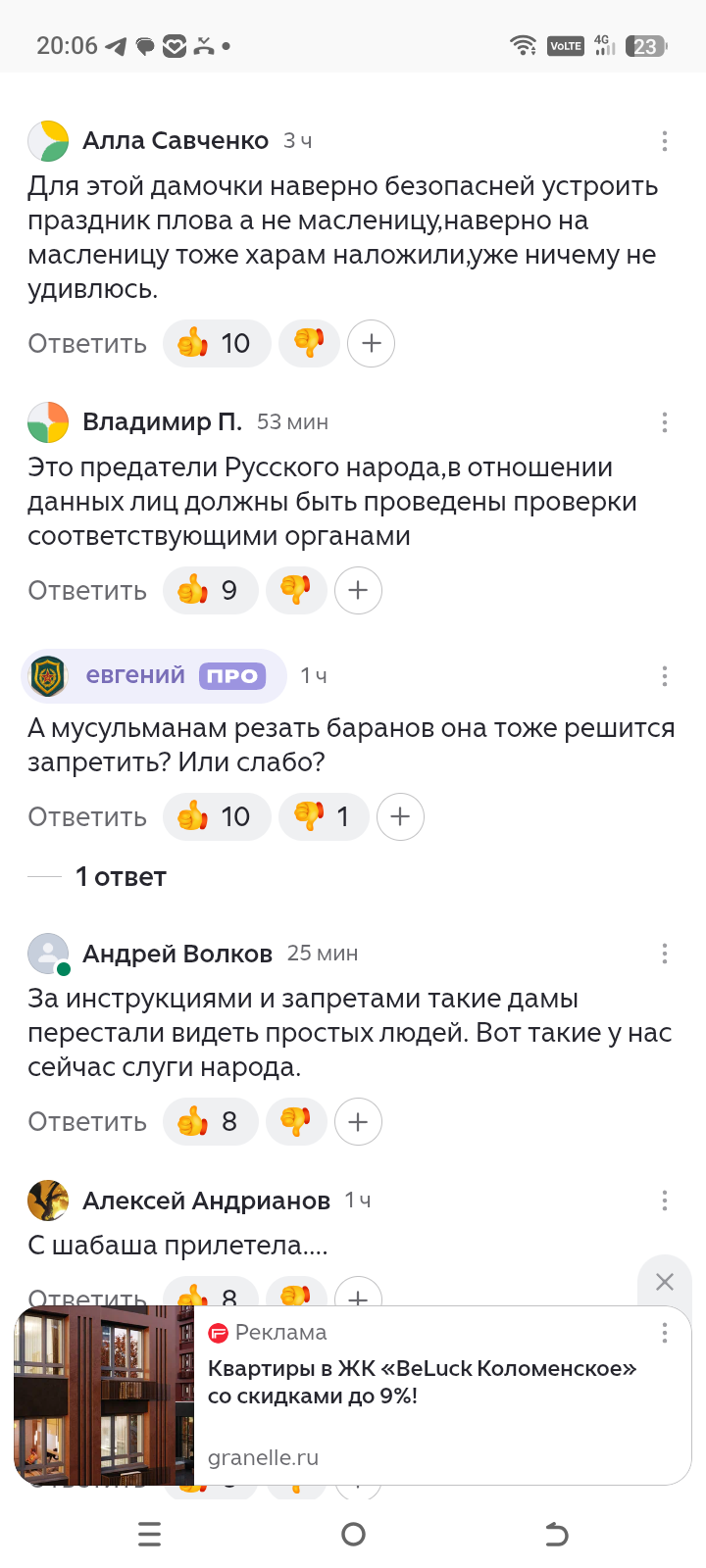
Task: Open the BeLuck Коломенское ad thumbnail
Action: click(x=104, y=1396)
